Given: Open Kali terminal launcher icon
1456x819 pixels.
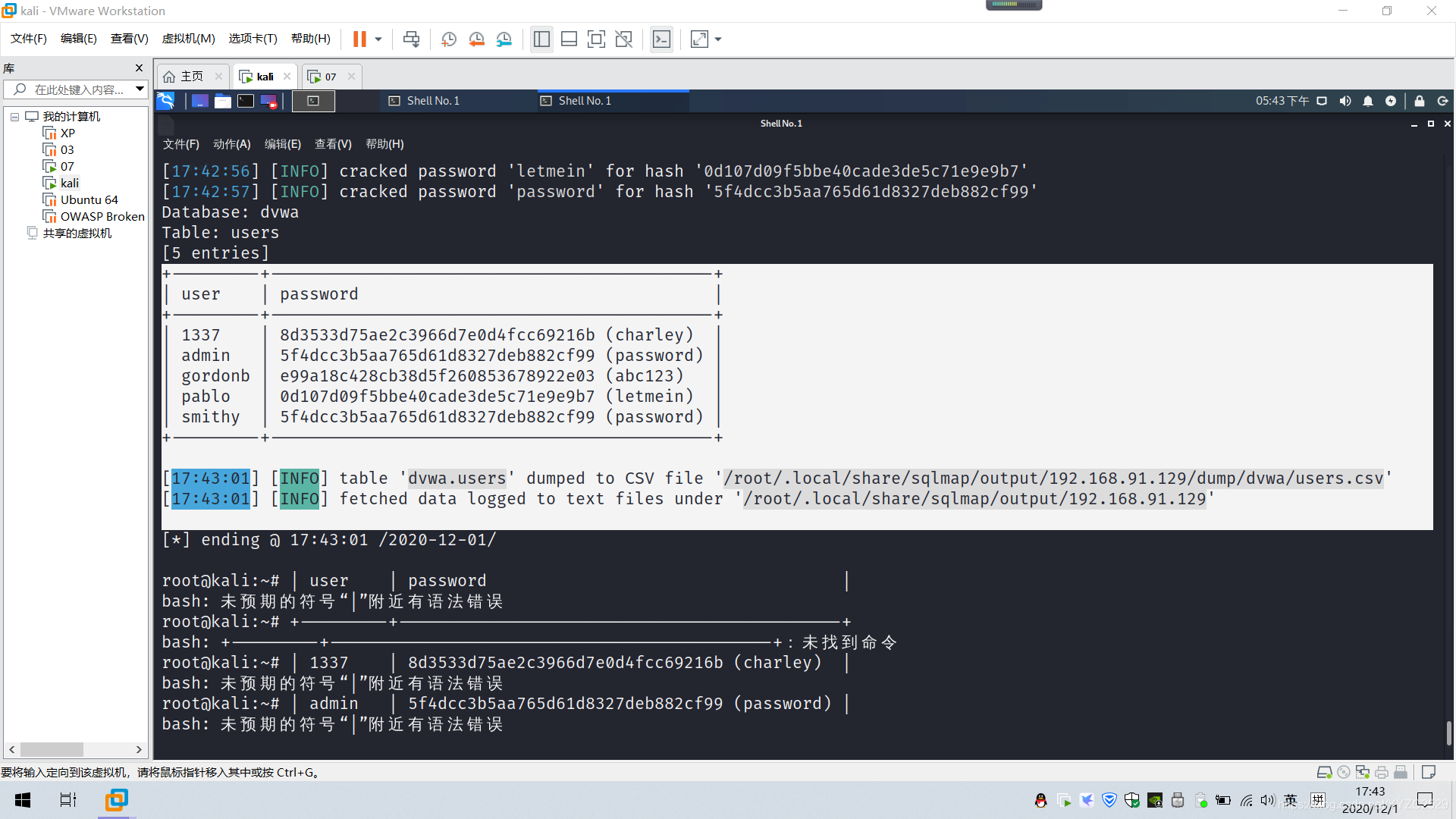Looking at the screenshot, I should coord(246,101).
